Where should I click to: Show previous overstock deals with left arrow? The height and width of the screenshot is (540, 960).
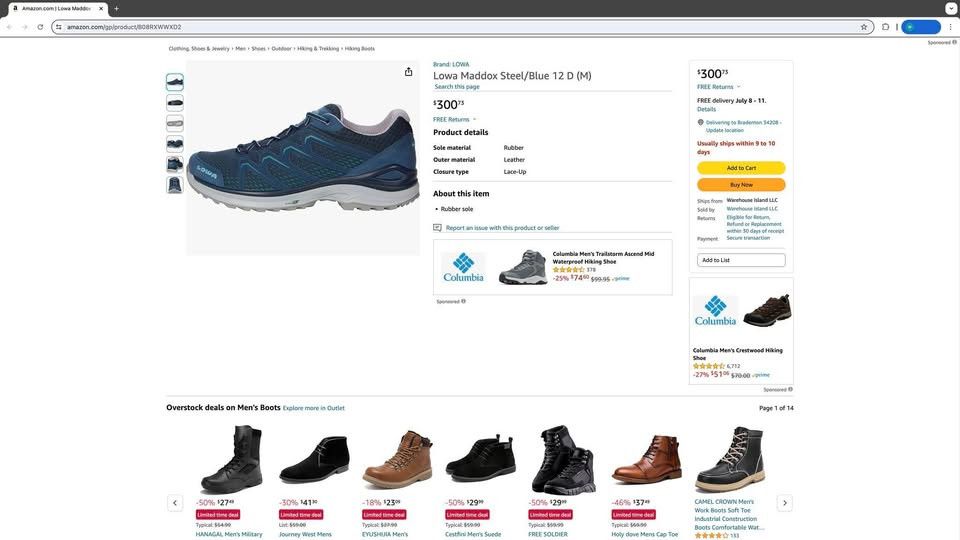[174, 503]
